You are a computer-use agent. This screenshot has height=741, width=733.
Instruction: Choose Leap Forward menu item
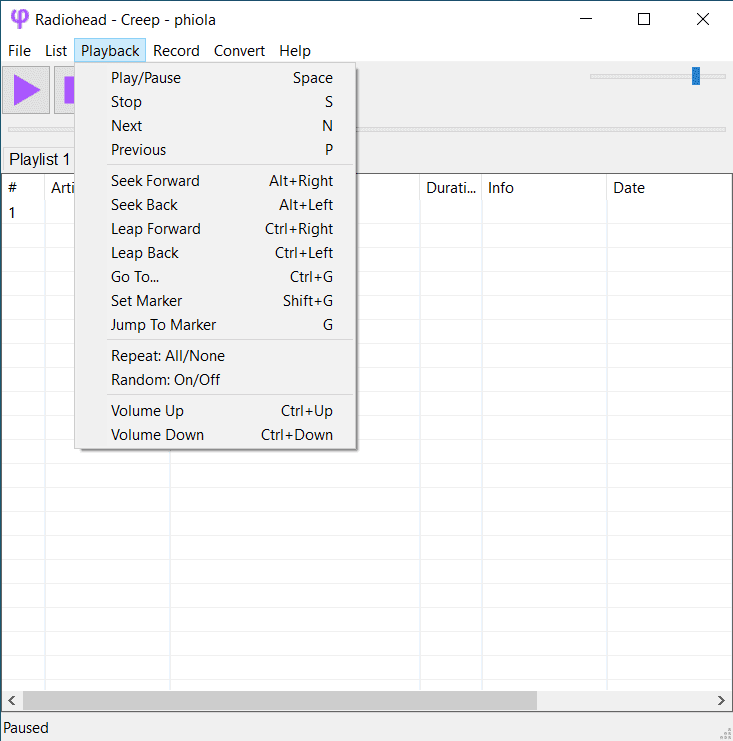tap(216, 229)
